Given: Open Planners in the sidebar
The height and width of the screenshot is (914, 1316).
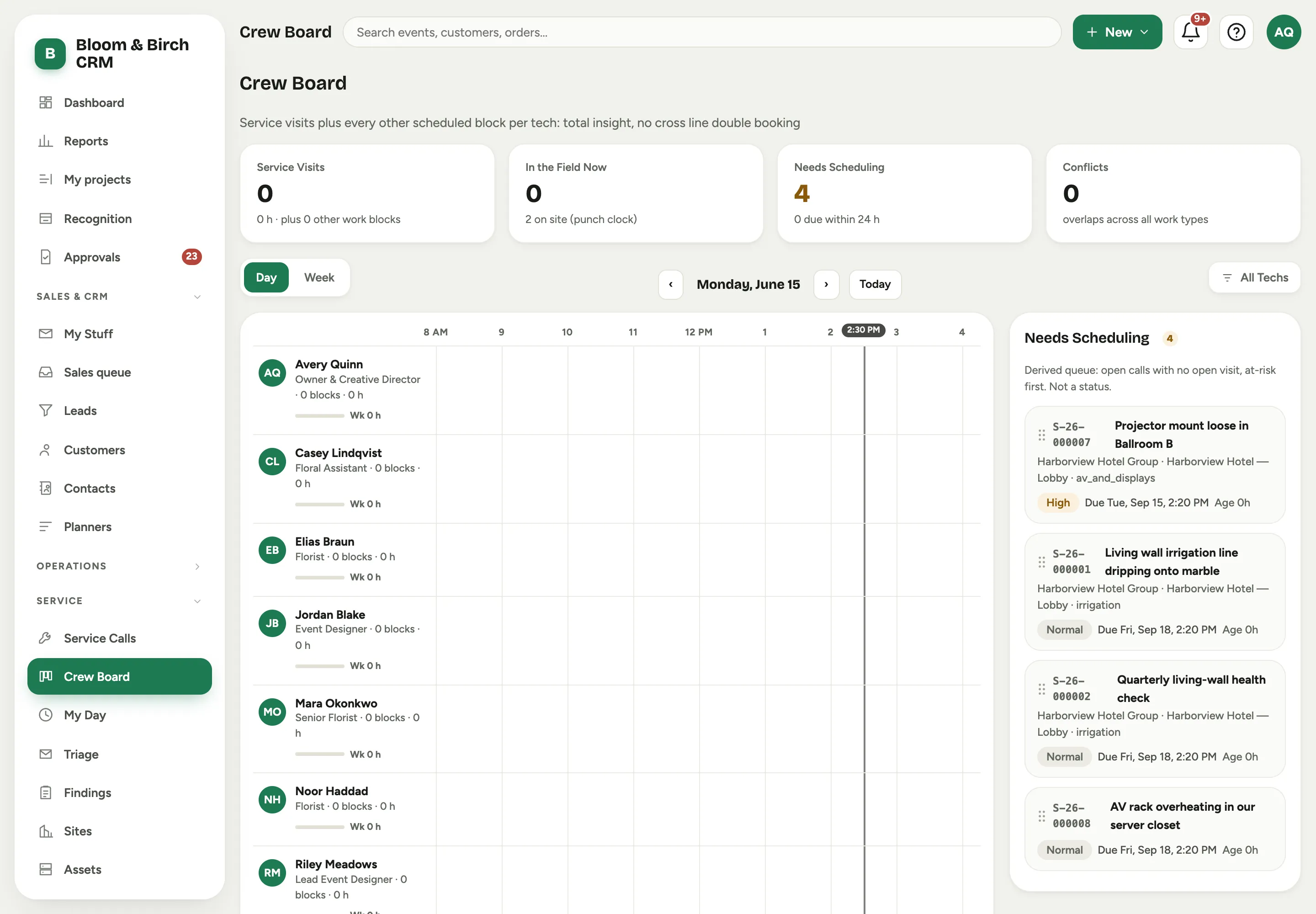Looking at the screenshot, I should tap(120, 527).
